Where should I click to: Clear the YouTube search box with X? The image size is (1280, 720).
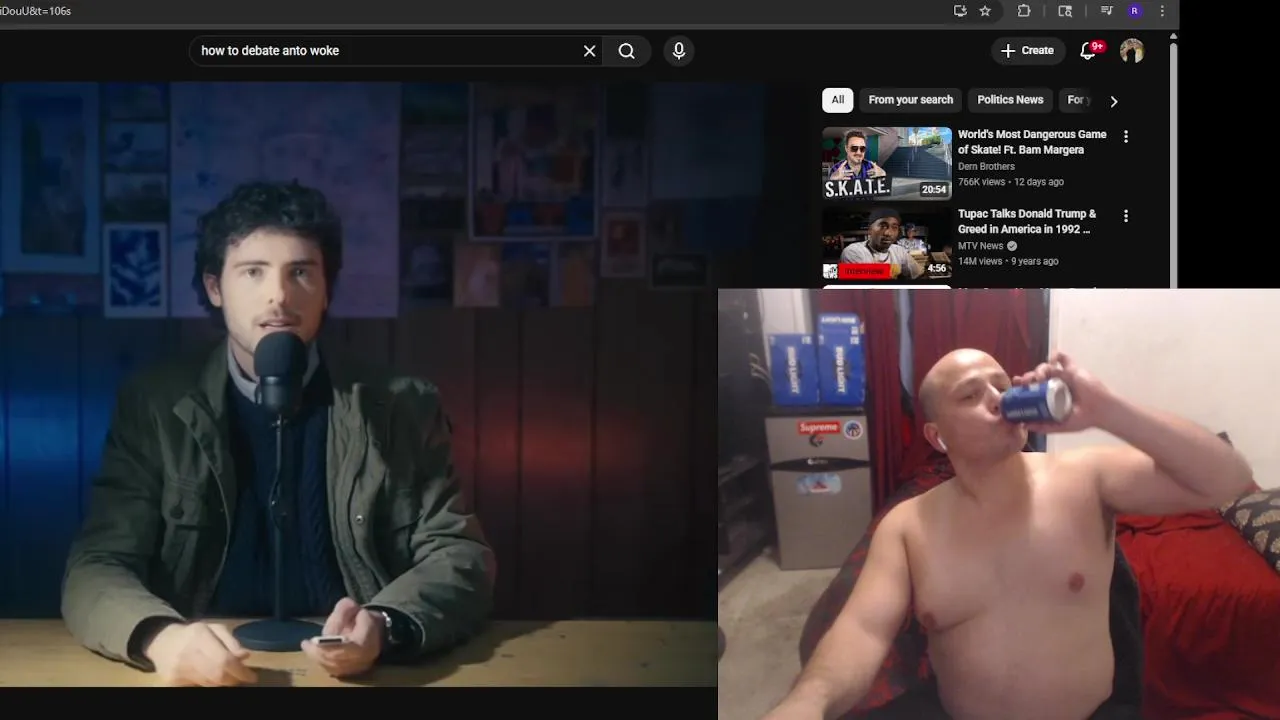tap(589, 51)
